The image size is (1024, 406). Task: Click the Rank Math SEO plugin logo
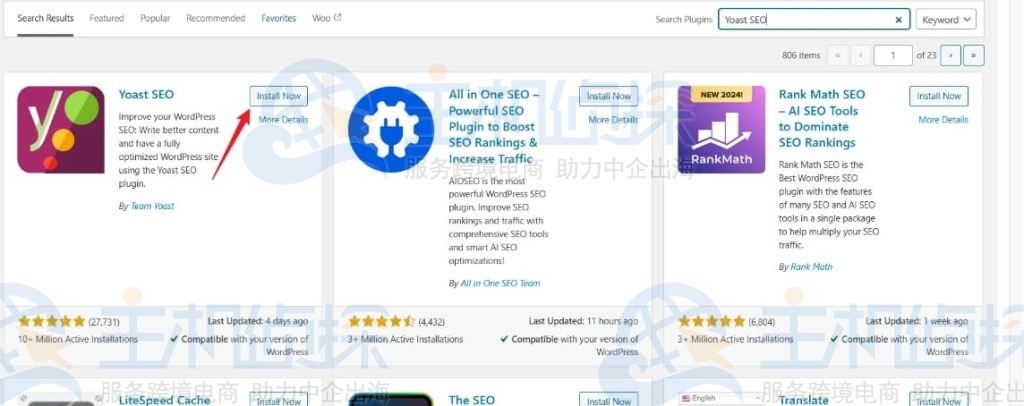[721, 129]
